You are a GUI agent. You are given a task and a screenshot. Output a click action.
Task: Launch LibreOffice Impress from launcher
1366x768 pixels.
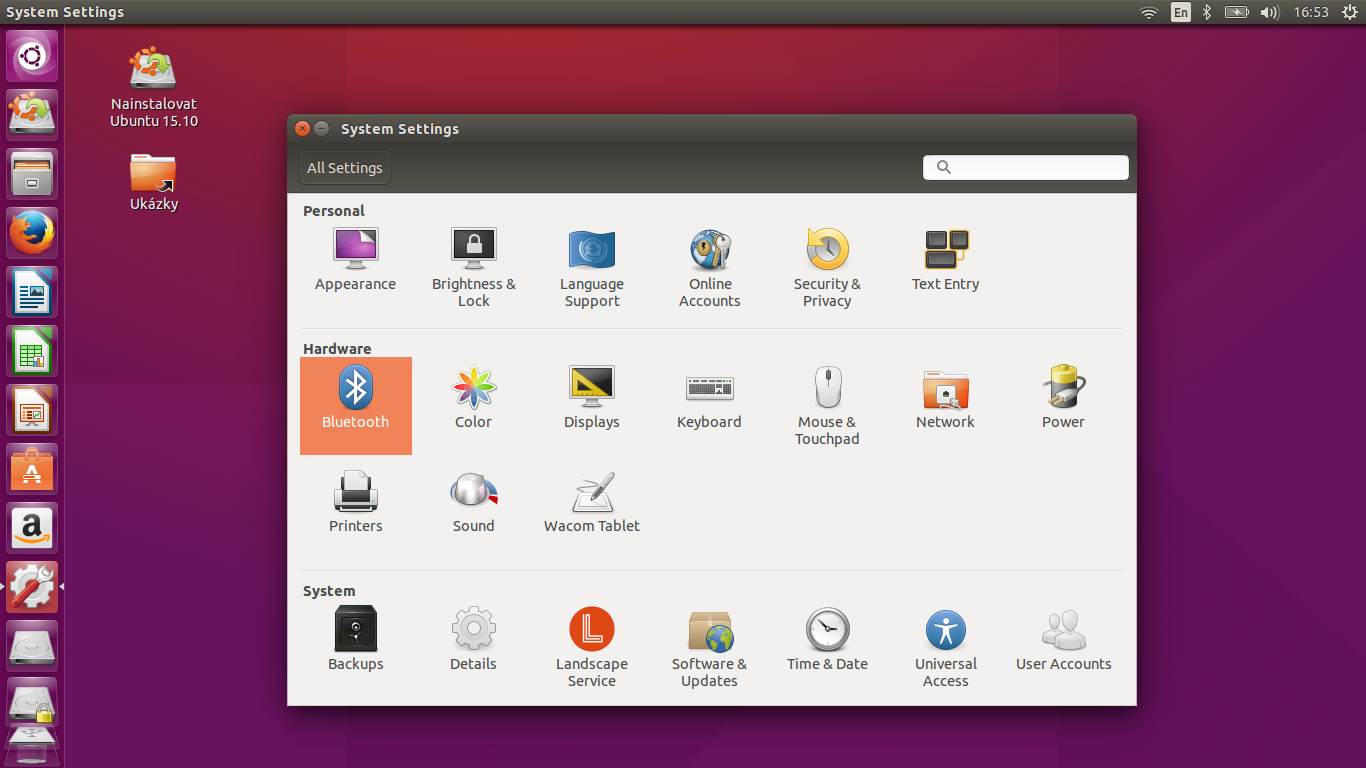(33, 410)
